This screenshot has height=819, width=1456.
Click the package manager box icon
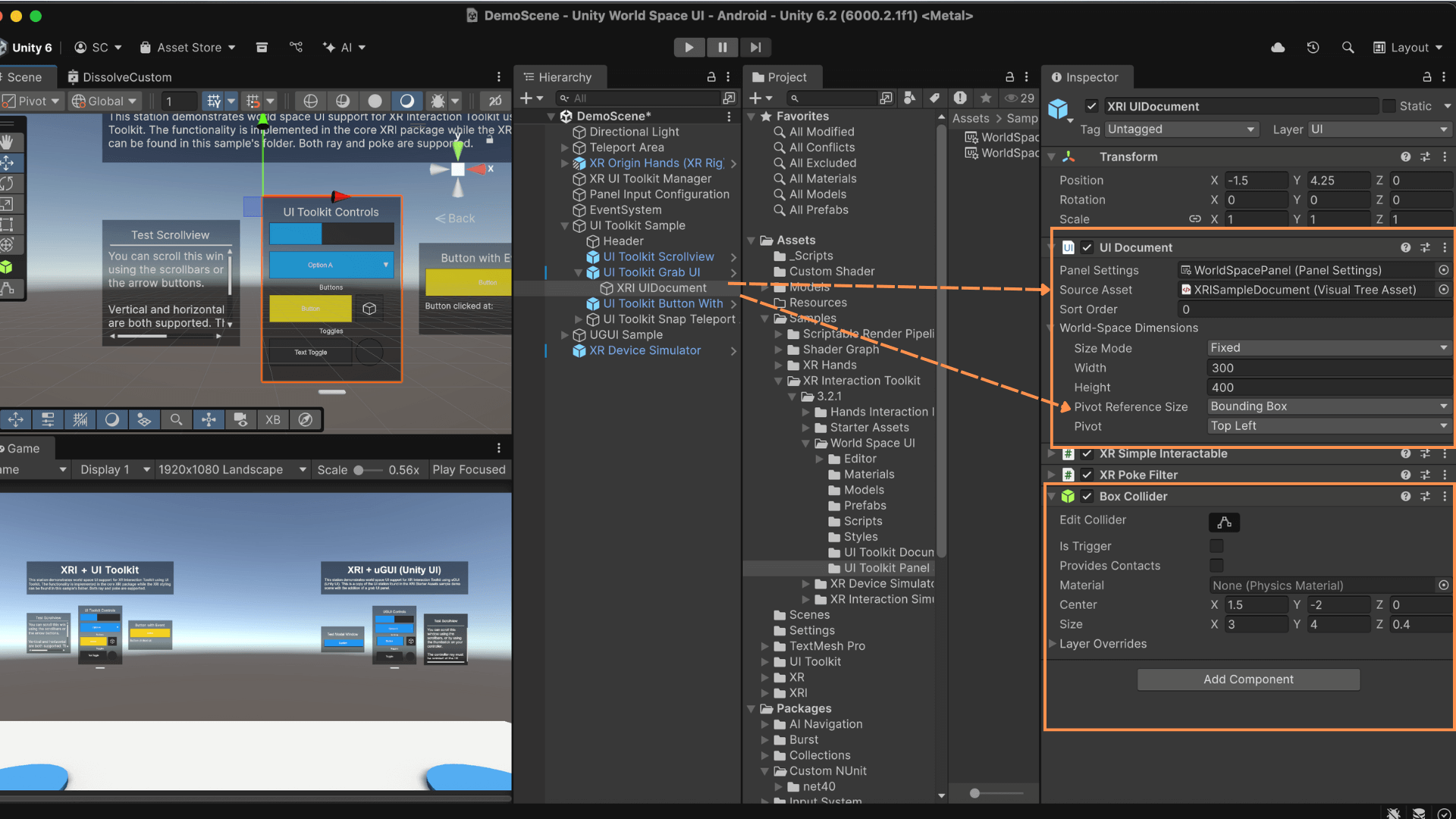pos(262,47)
